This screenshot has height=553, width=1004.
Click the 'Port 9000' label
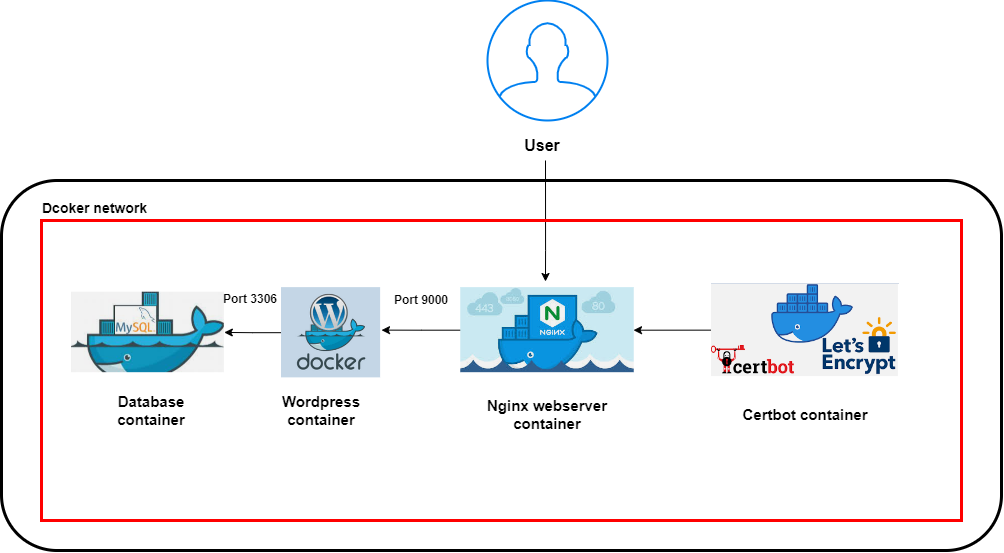click(421, 300)
